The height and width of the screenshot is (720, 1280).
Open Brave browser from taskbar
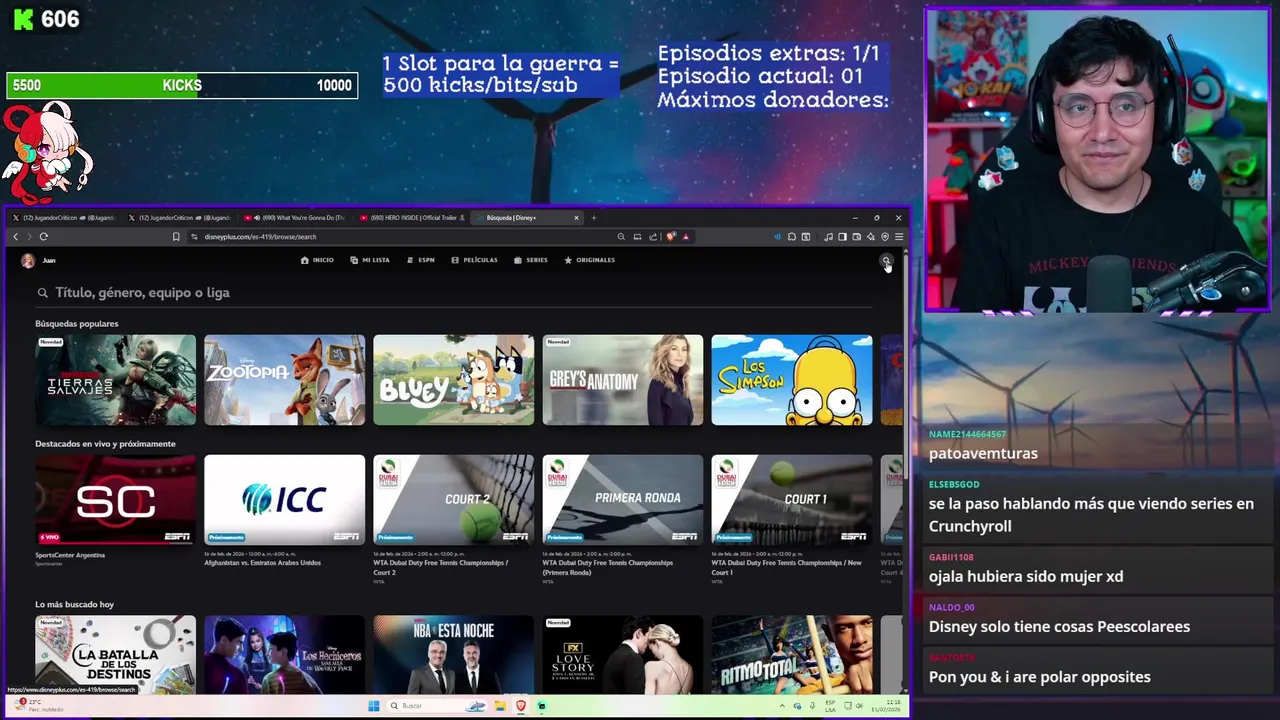click(521, 706)
